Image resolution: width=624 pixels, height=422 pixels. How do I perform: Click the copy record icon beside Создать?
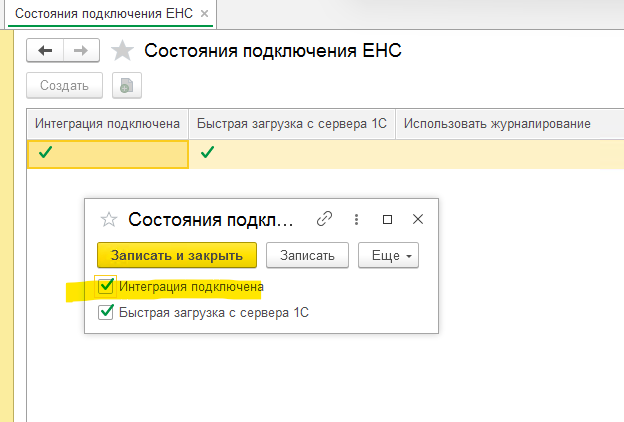(x=127, y=86)
